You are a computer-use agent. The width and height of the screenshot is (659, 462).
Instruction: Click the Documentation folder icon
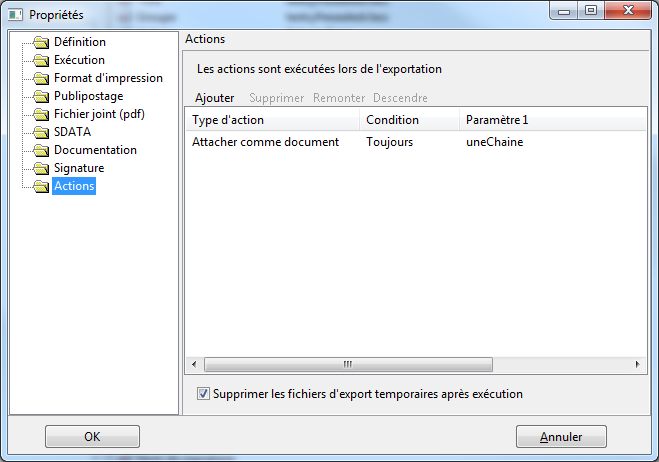point(41,150)
